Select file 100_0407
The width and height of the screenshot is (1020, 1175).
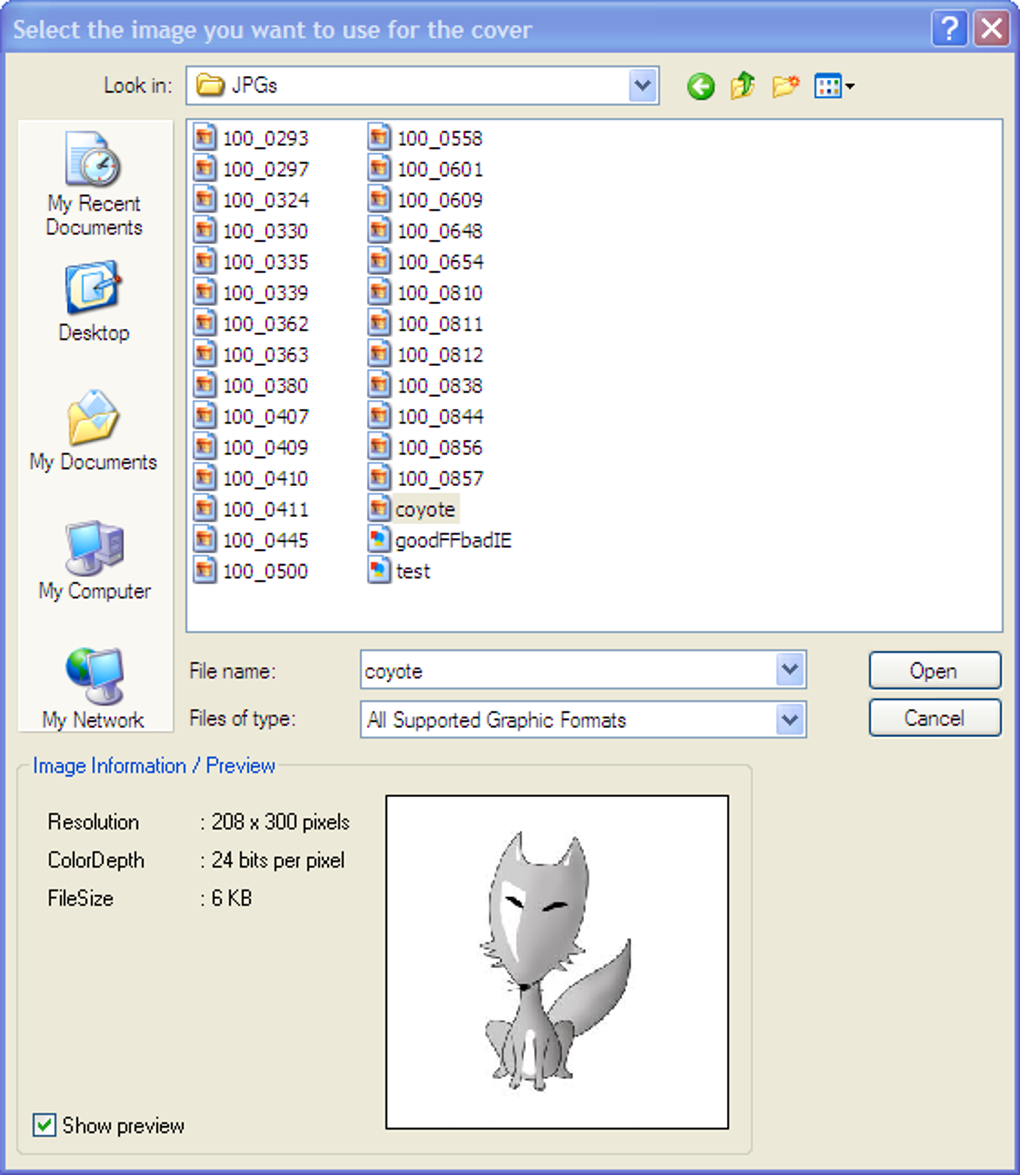[x=251, y=416]
